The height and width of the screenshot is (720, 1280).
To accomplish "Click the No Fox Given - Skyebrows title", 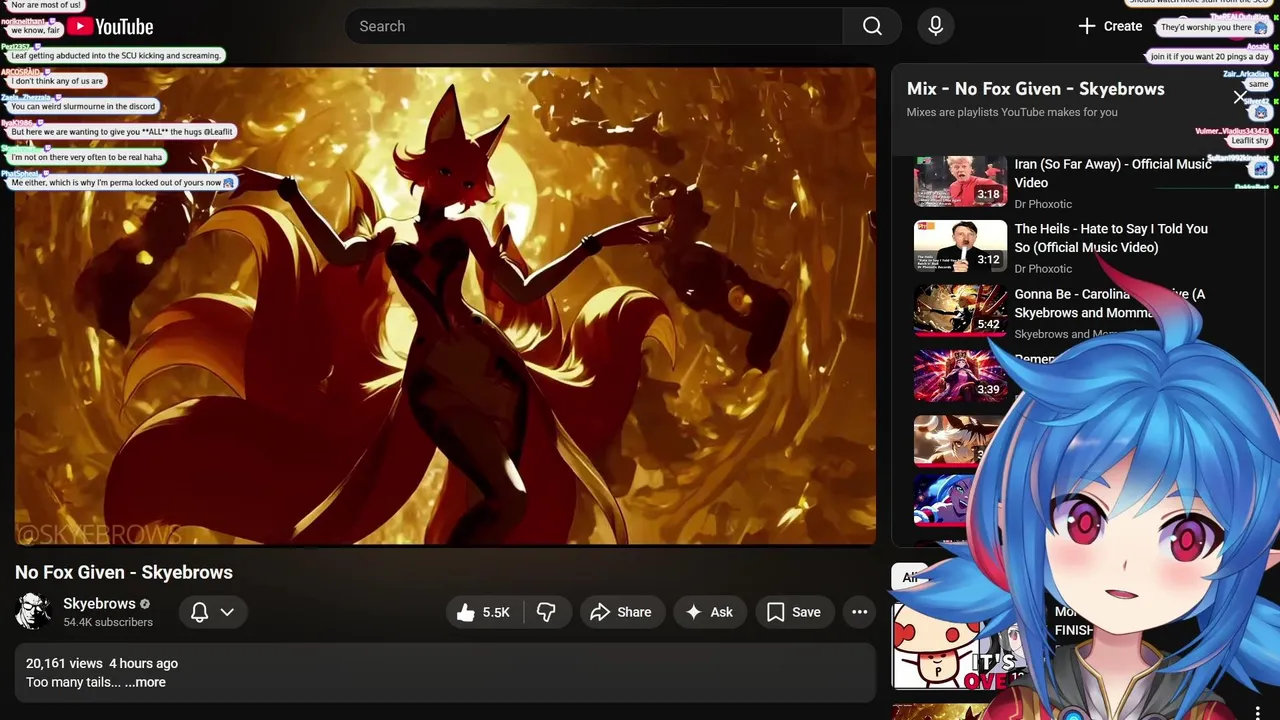I will coord(124,572).
